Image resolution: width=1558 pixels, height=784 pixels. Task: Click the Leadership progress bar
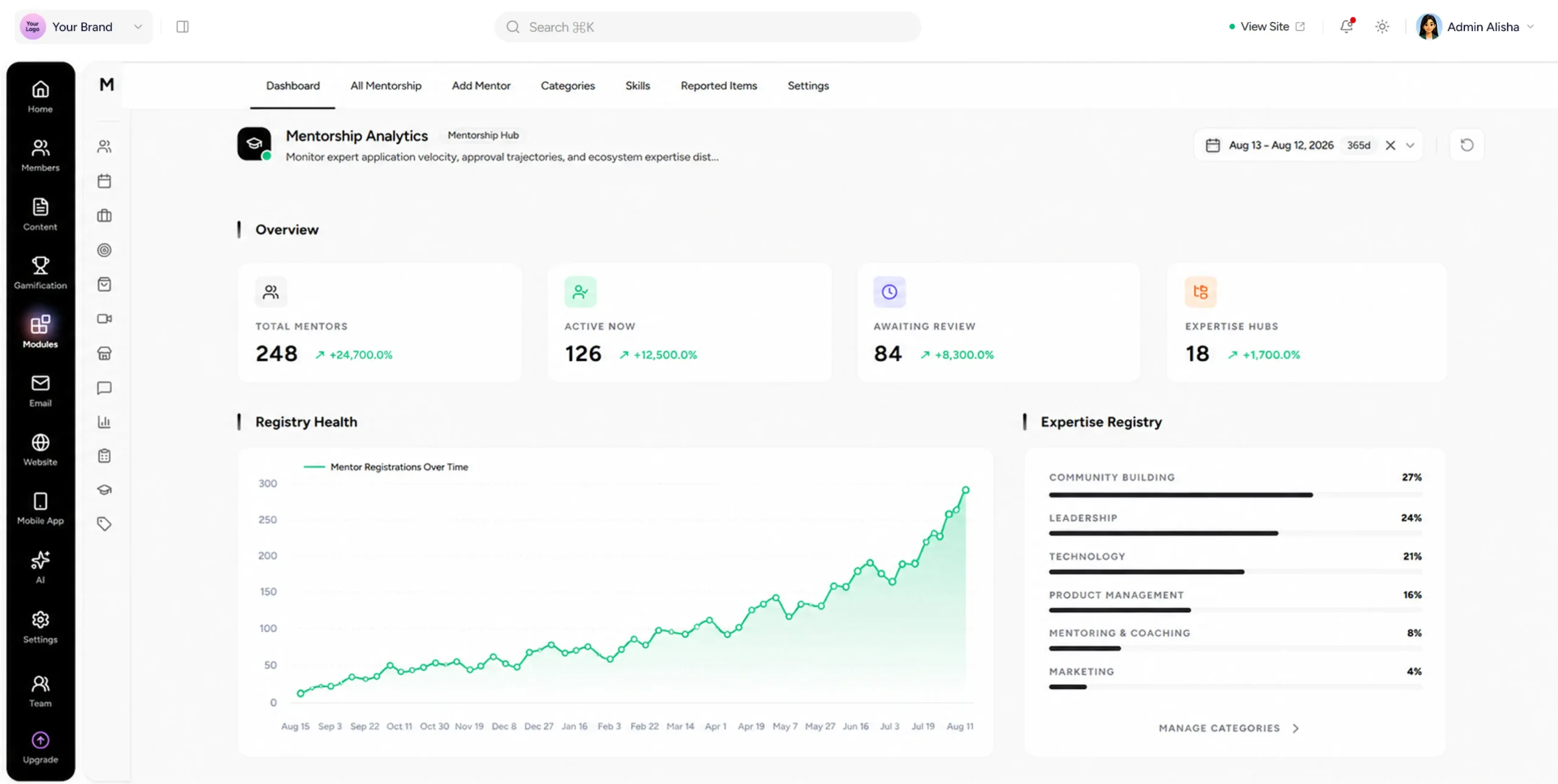click(x=1235, y=533)
